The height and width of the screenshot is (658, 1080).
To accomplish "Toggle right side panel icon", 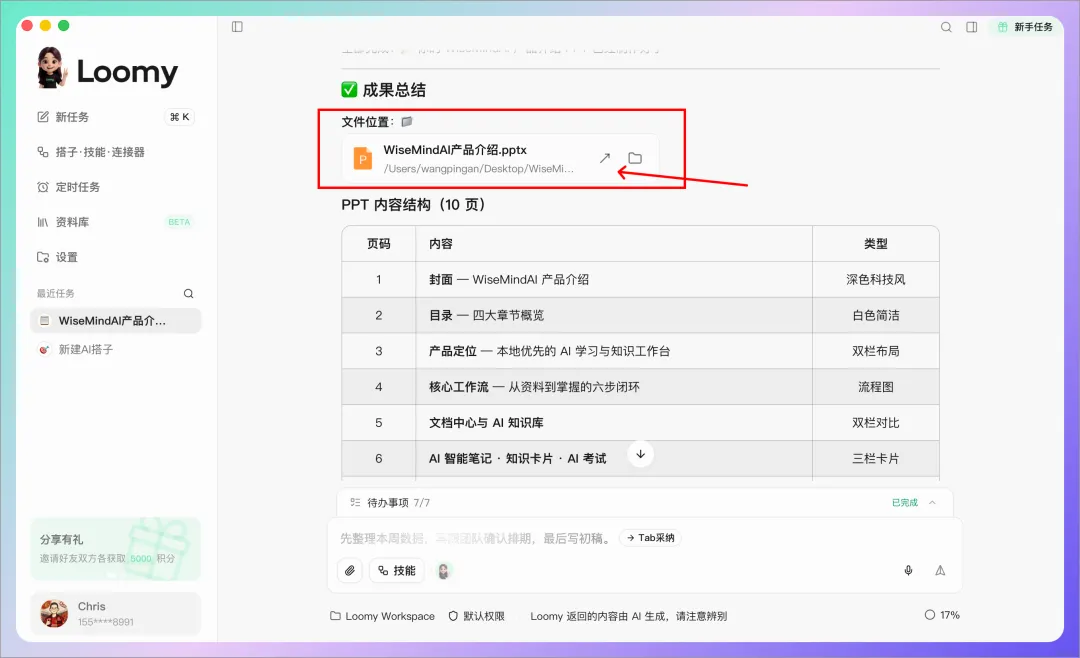I will click(971, 27).
